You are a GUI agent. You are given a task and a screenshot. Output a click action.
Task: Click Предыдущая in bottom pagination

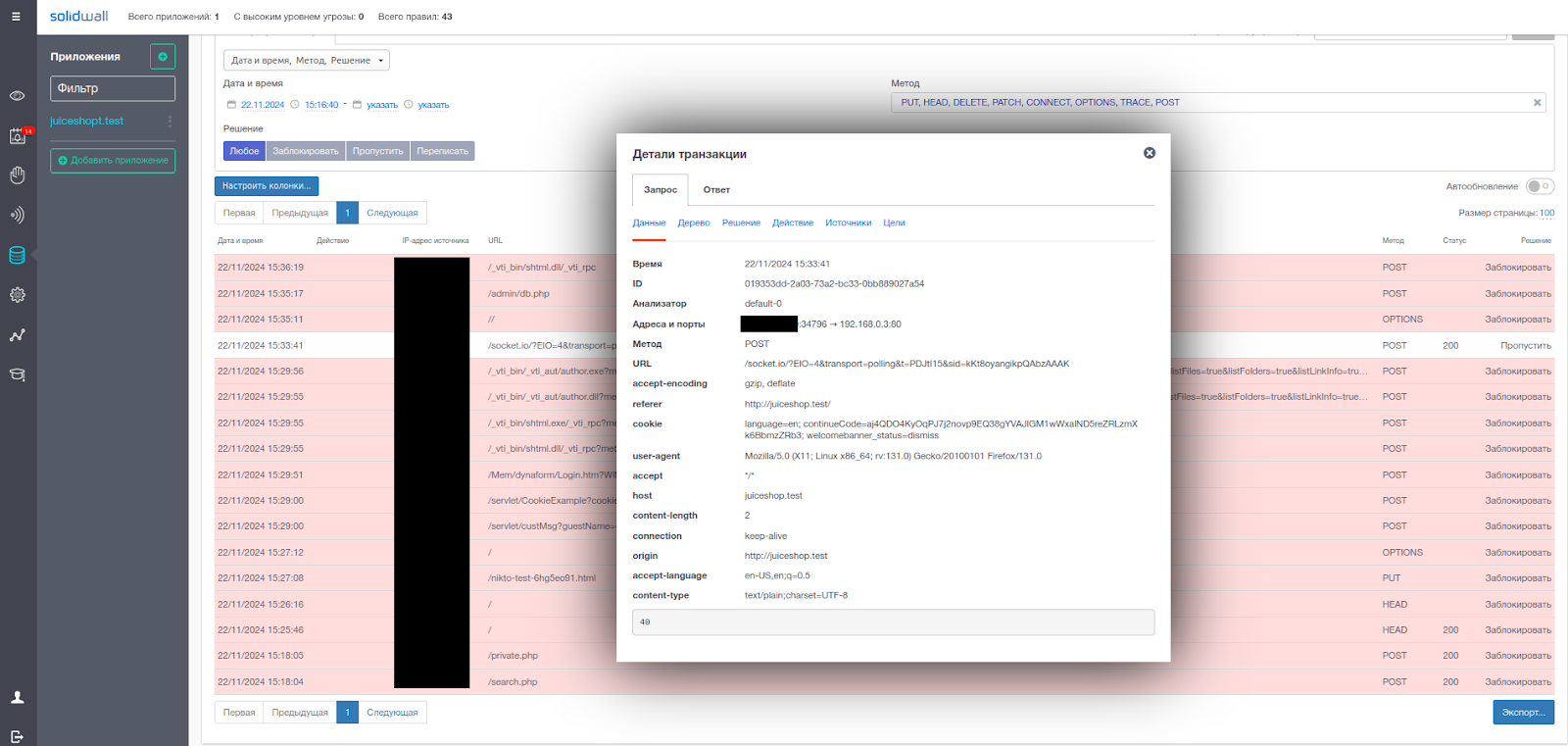coord(300,713)
